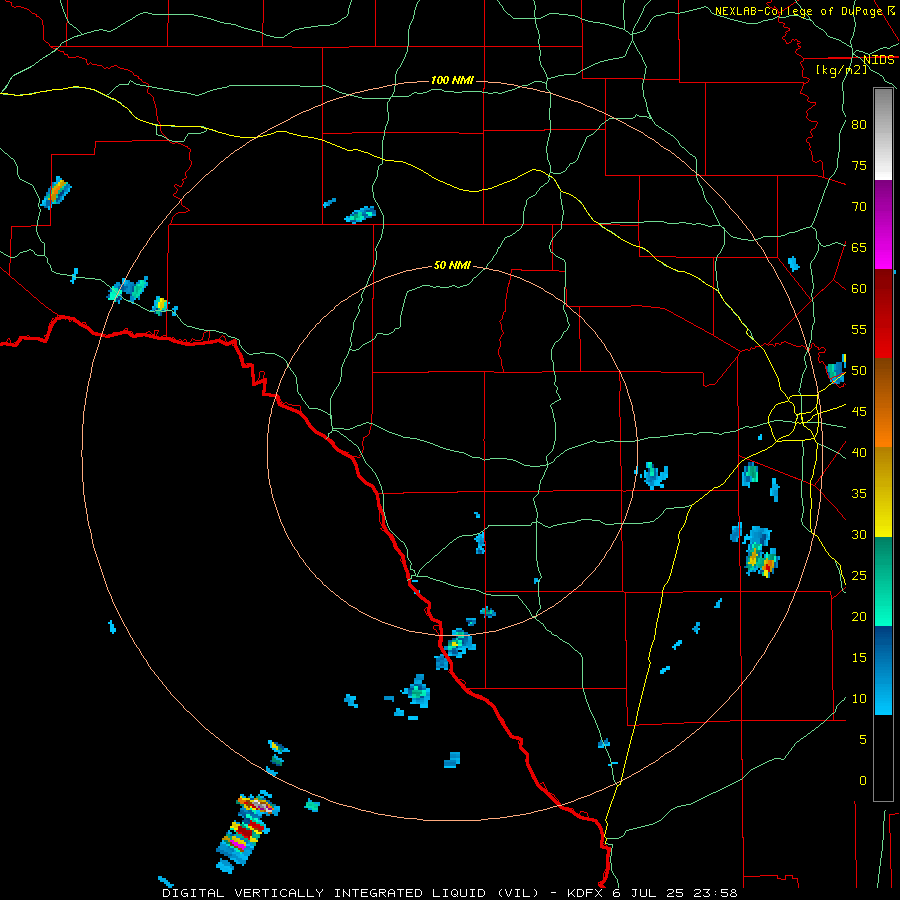Select the red segment of the color scale
900x900 pixels.
coord(883,314)
